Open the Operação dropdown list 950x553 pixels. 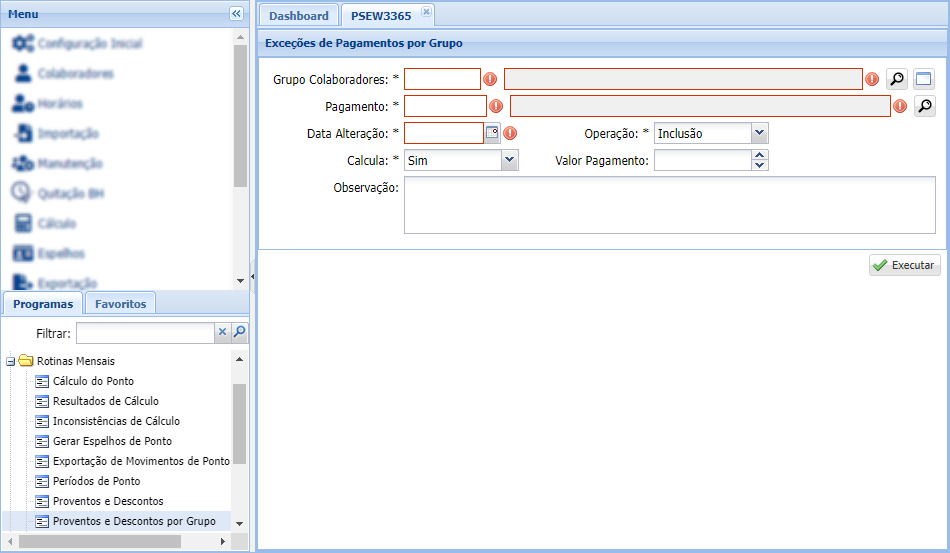tap(759, 133)
